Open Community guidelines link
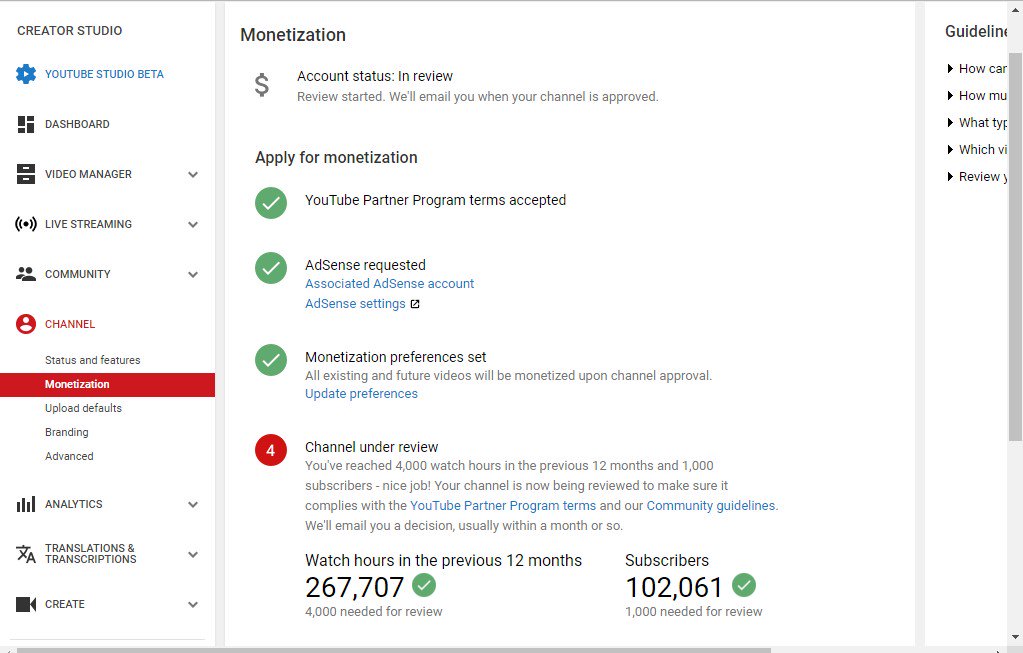Viewport: 1023px width, 653px height. (x=710, y=506)
